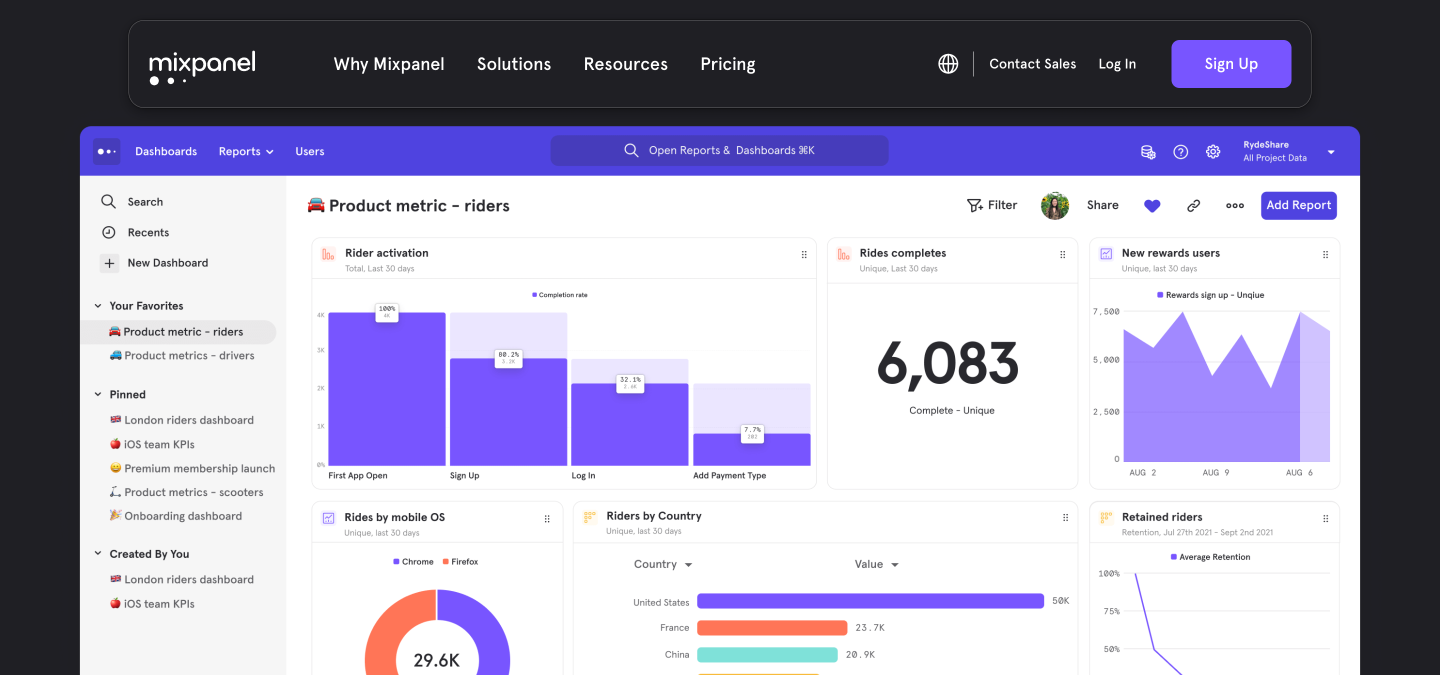The width and height of the screenshot is (1440, 675).
Task: Open iOS team KPIs under Pinned
Action: tap(152, 445)
